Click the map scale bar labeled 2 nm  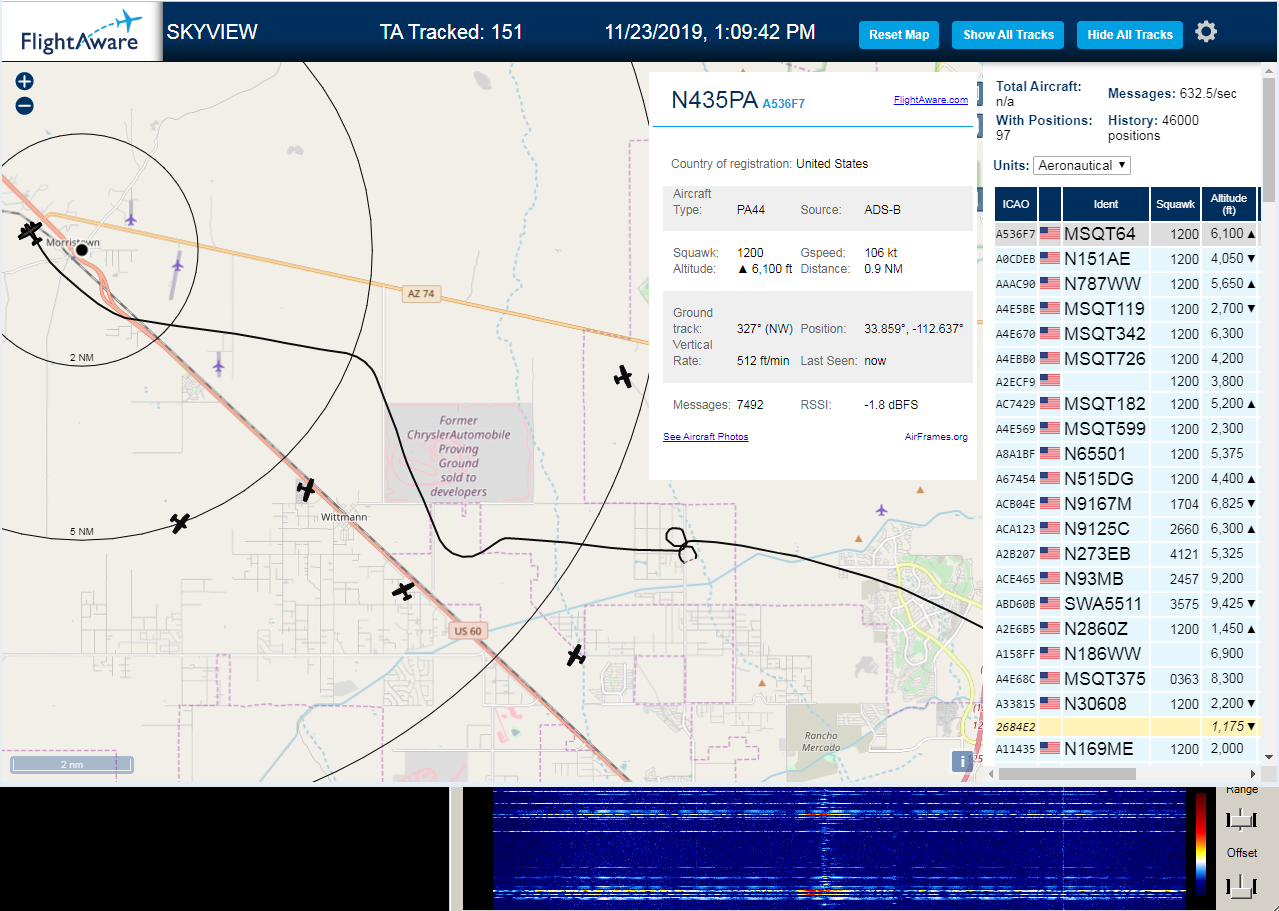click(72, 765)
